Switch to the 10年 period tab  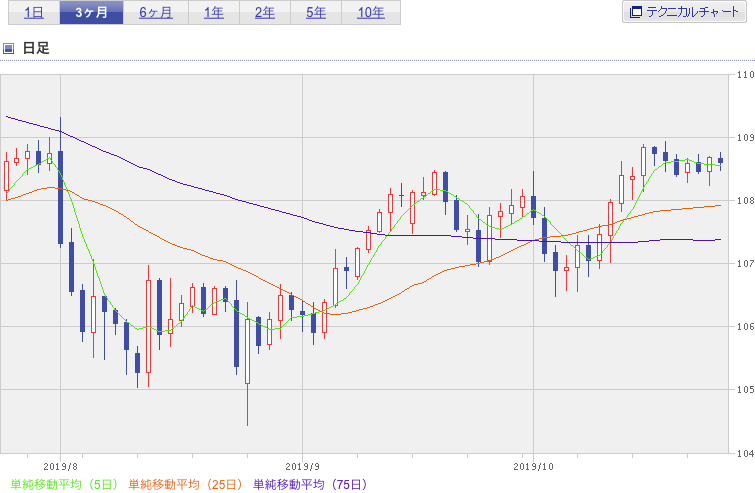tap(371, 13)
